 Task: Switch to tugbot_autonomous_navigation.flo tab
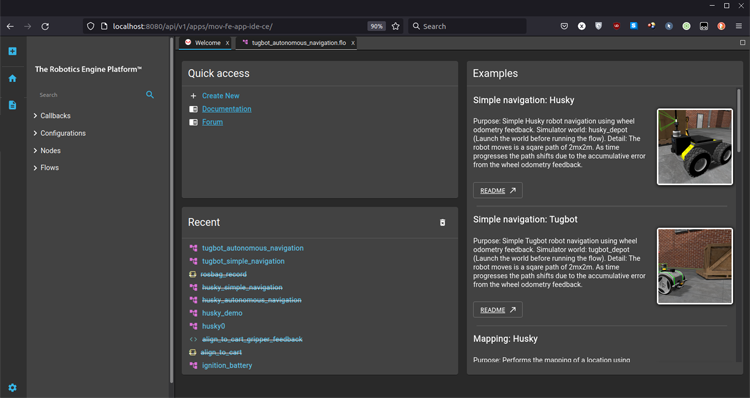pos(296,43)
